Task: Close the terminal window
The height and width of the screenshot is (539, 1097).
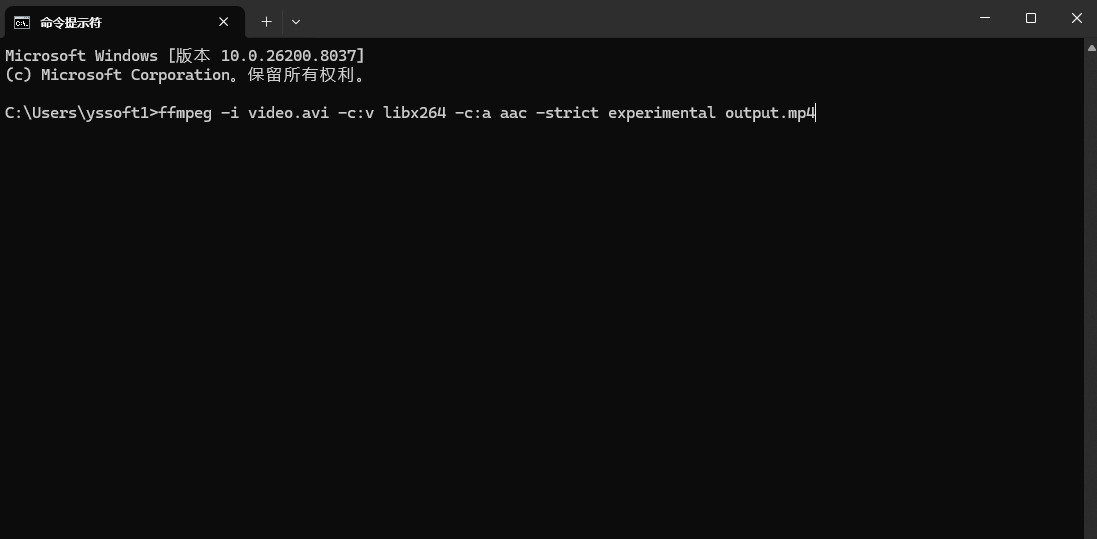Action: click(1077, 18)
